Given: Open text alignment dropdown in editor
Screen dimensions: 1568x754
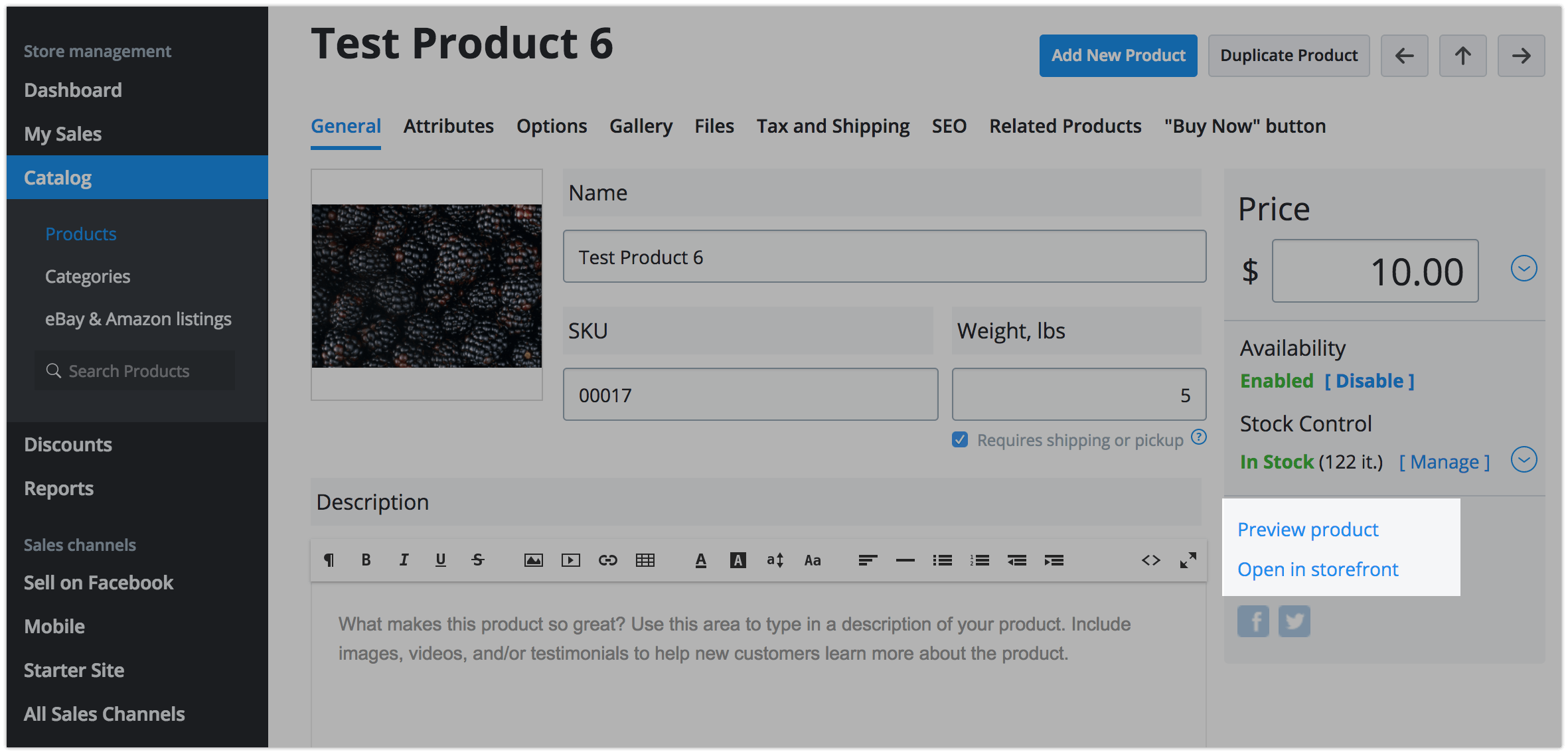Looking at the screenshot, I should [x=868, y=560].
